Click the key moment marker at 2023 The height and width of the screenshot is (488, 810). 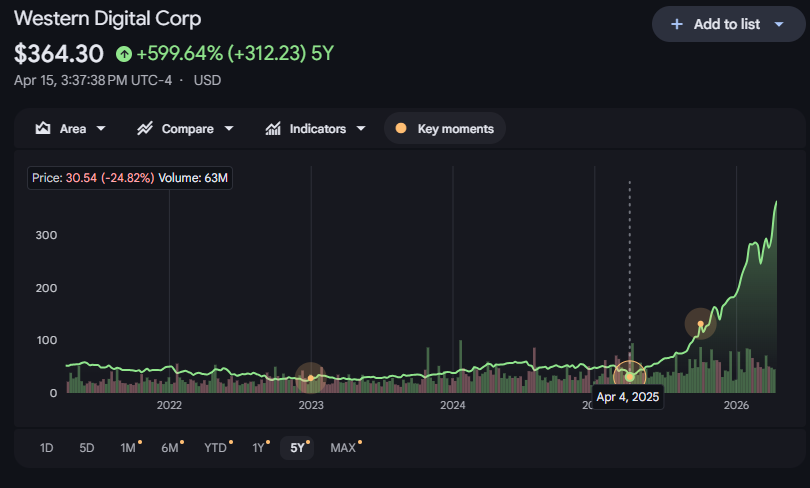coord(310,378)
